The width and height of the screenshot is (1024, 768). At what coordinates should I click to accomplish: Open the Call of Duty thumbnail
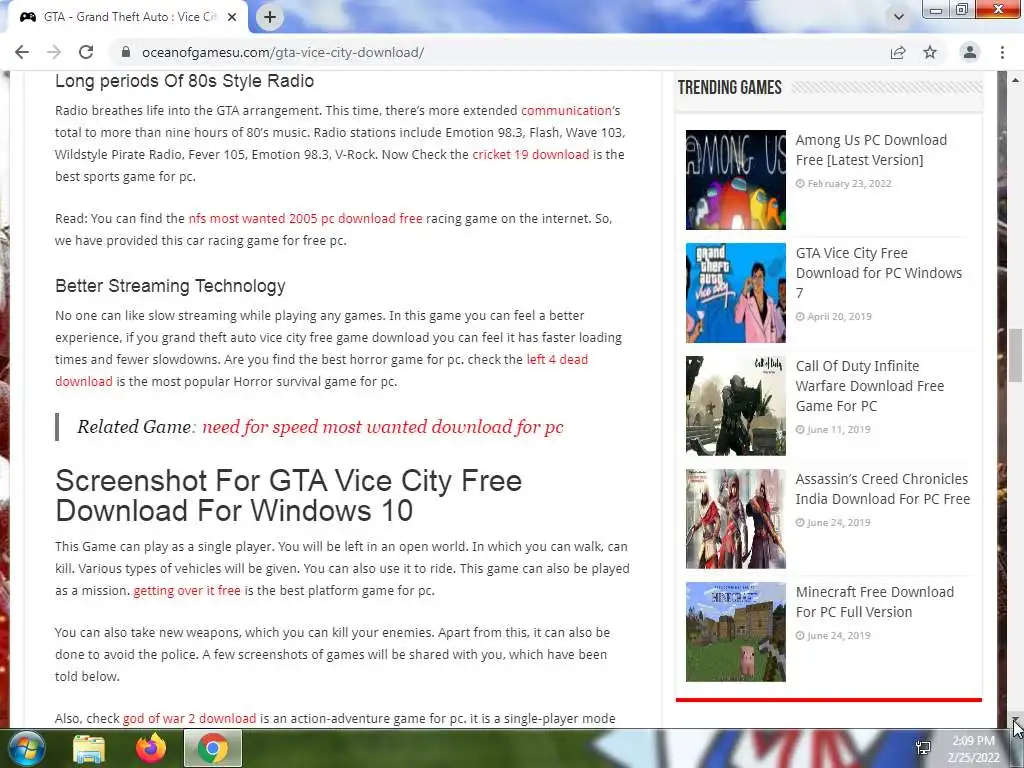coord(735,406)
